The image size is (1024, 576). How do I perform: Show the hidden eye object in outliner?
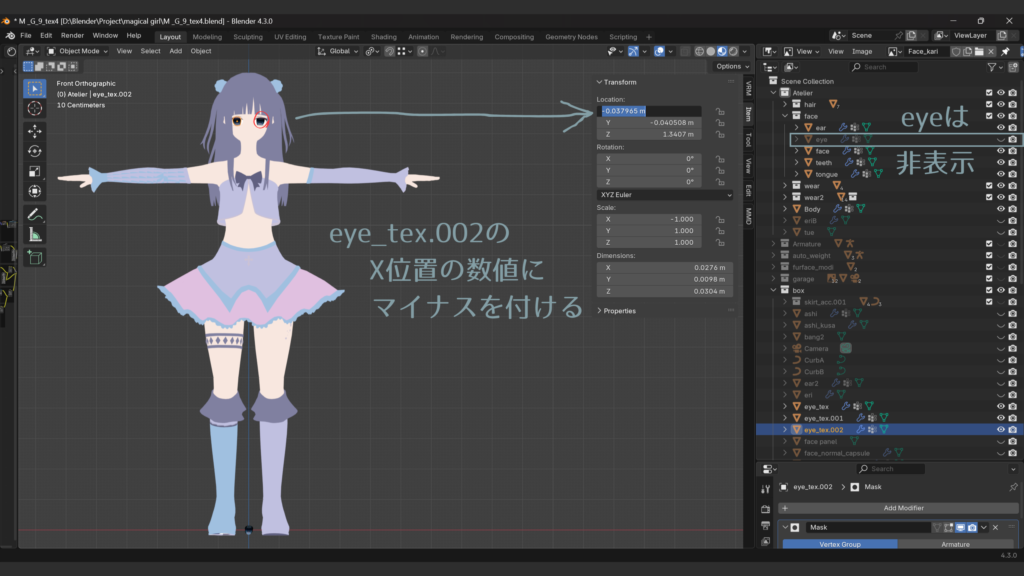[1001, 140]
